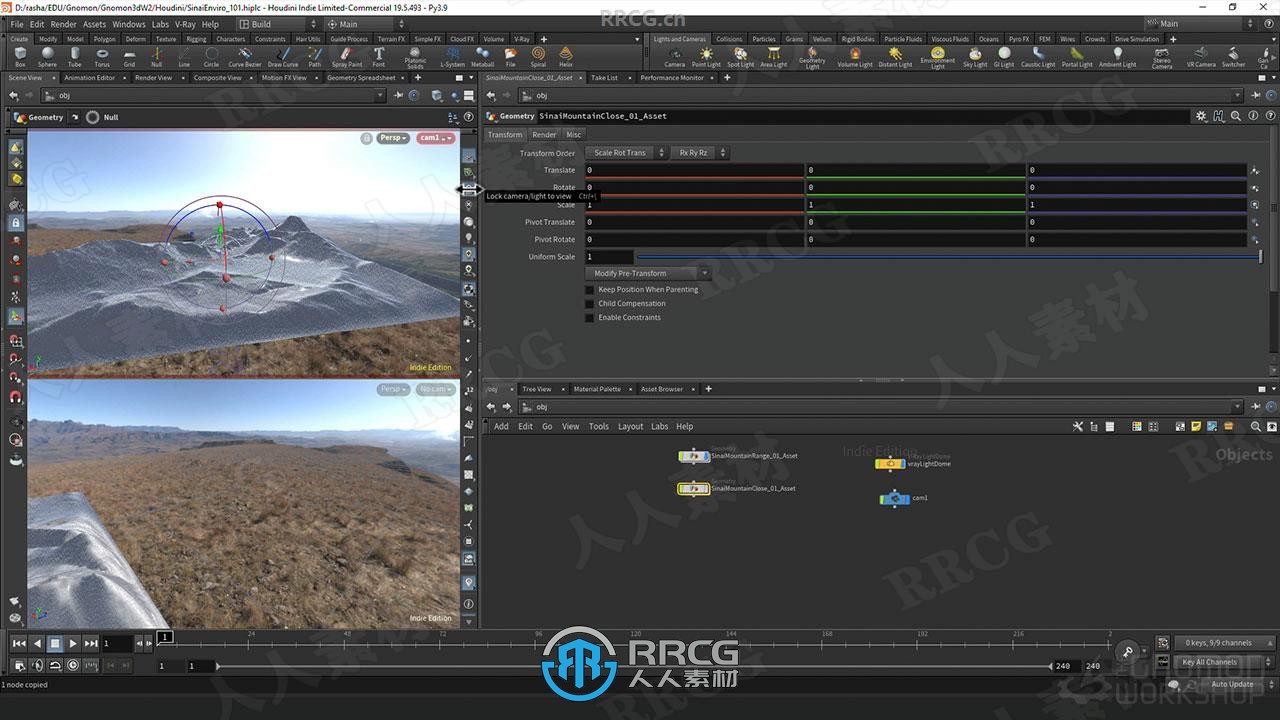Add an Area Light
The height and width of the screenshot is (720, 1280).
[773, 56]
